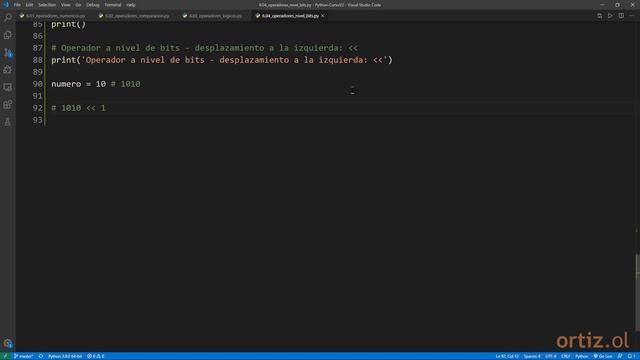
Task: Open changes compare icon in editor toolbar
Action: pyautogui.click(x=599, y=16)
